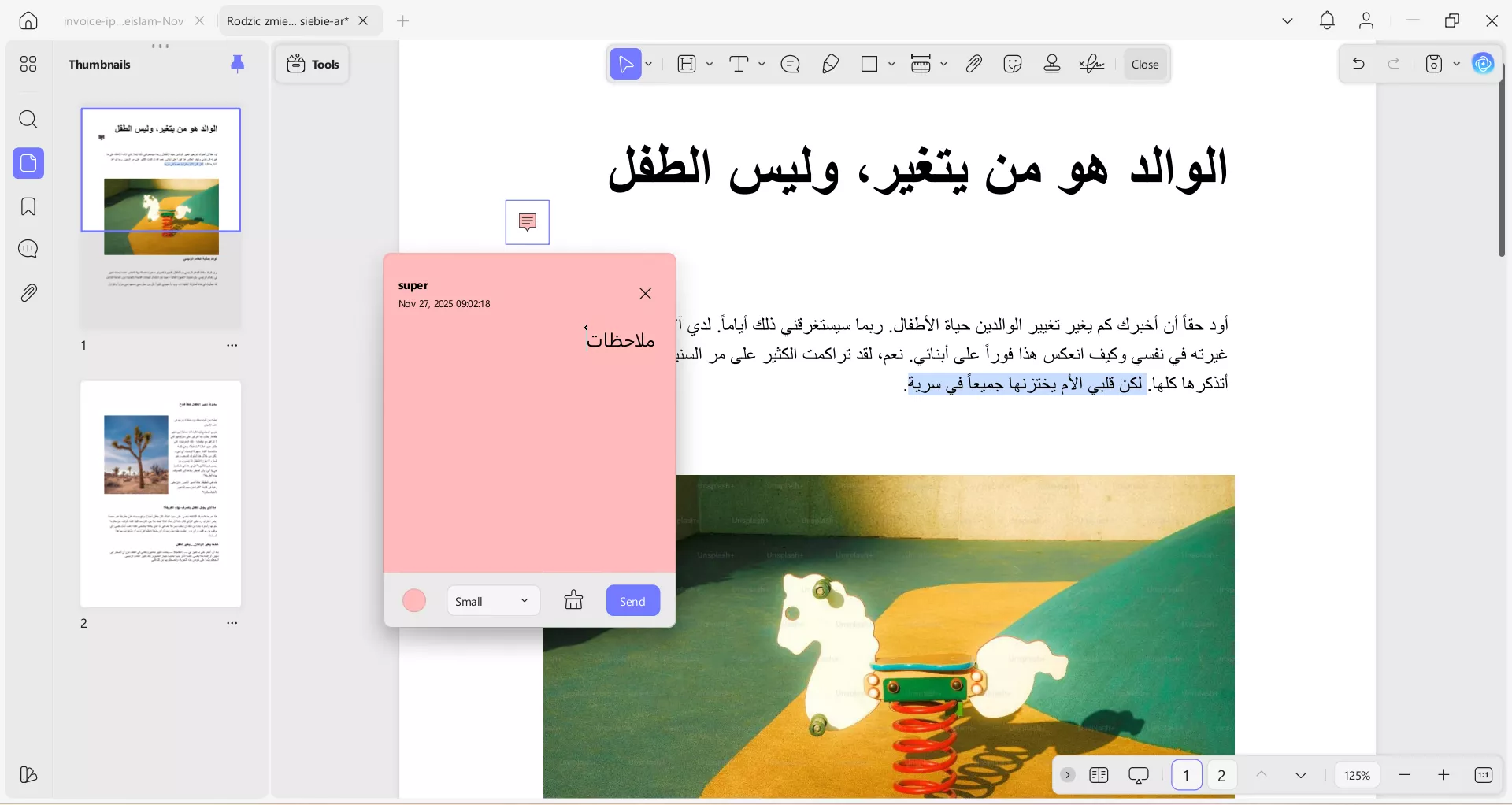Zoom in with the plus button
The width and height of the screenshot is (1512, 805).
1443,775
